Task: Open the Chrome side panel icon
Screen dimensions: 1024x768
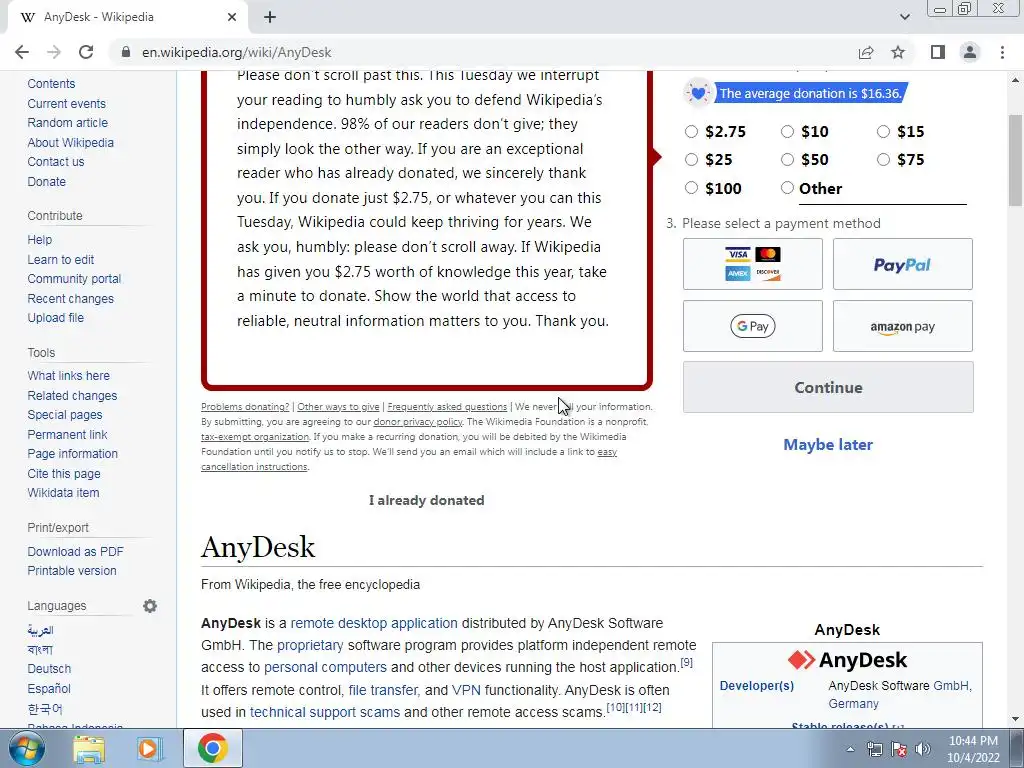Action: (938, 52)
